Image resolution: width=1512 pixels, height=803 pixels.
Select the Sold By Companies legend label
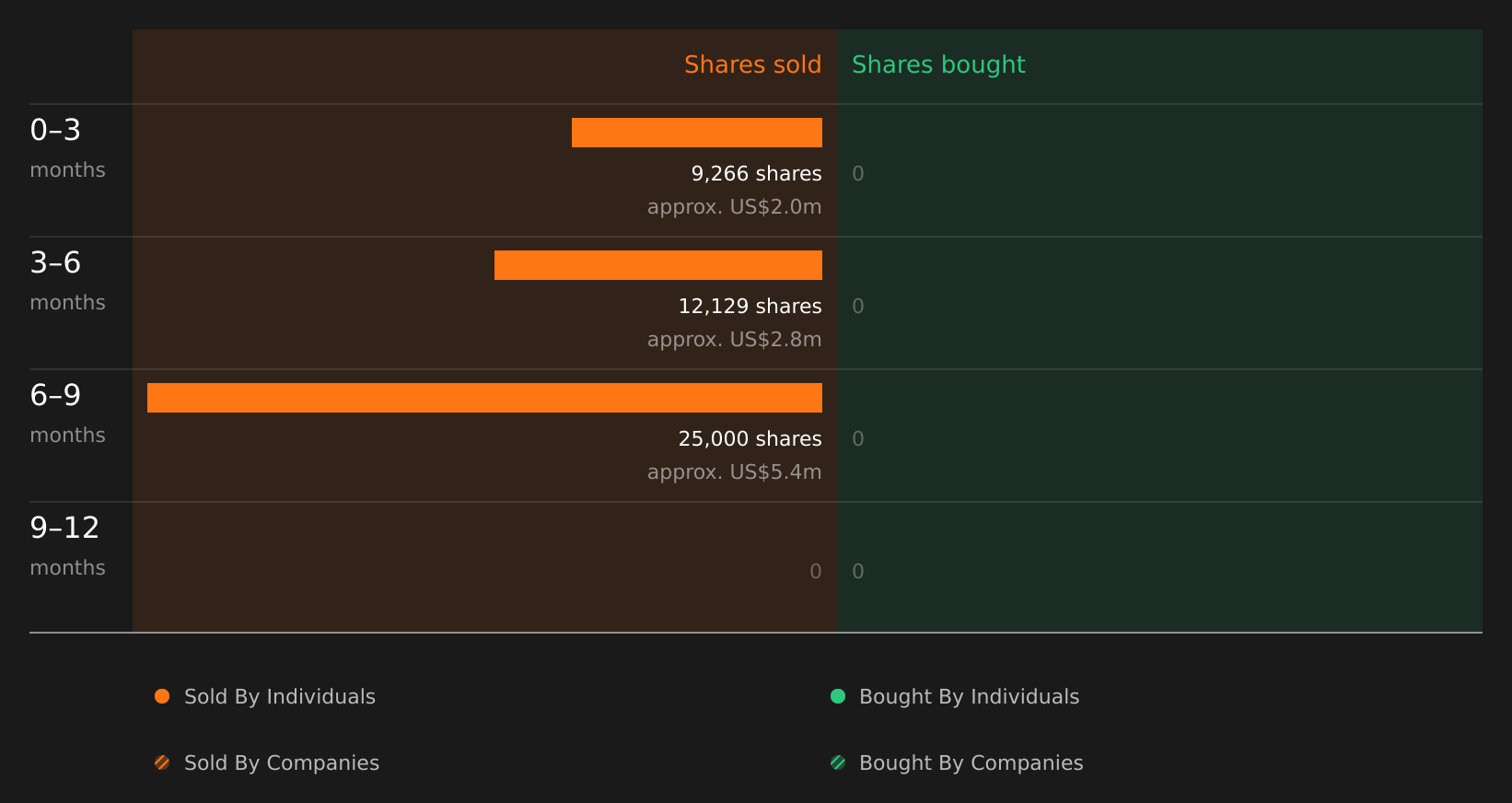tap(282, 763)
